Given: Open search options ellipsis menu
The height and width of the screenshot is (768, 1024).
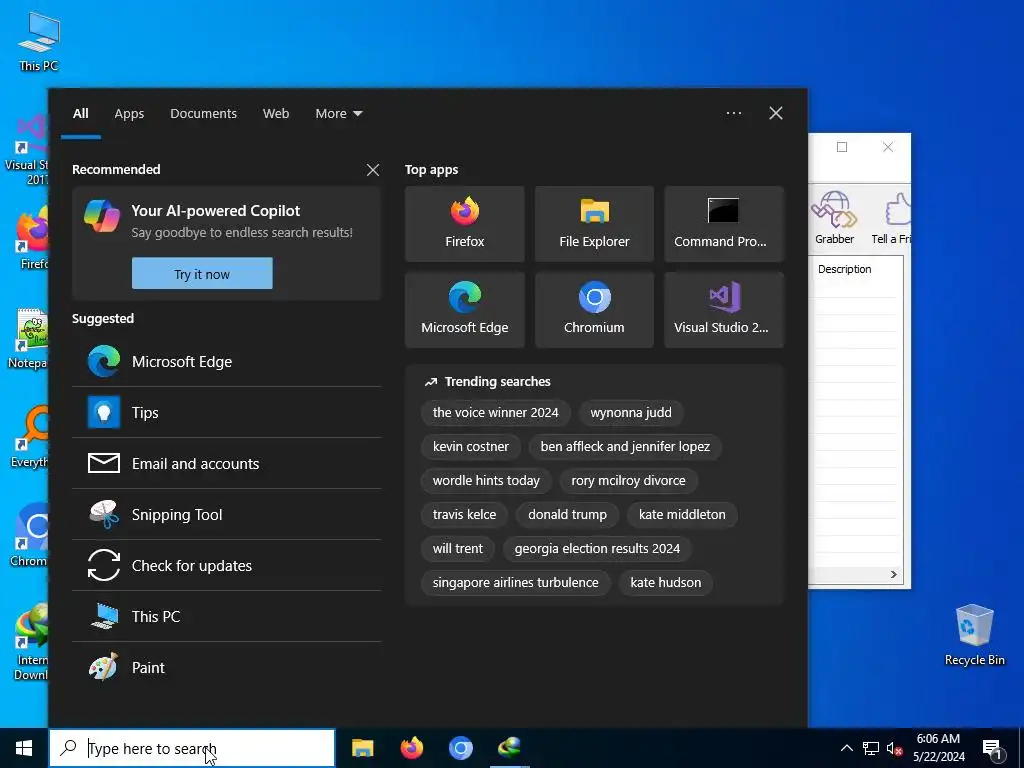Looking at the screenshot, I should (x=733, y=113).
